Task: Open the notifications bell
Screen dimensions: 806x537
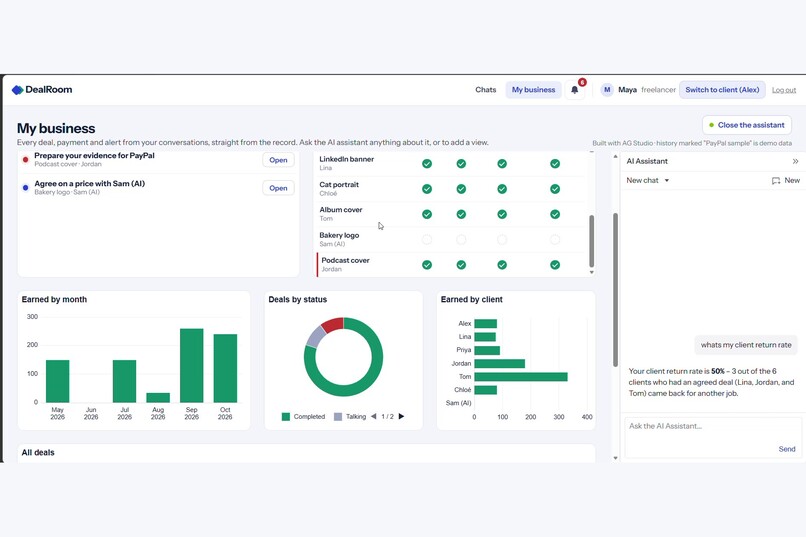Action: pyautogui.click(x=575, y=90)
